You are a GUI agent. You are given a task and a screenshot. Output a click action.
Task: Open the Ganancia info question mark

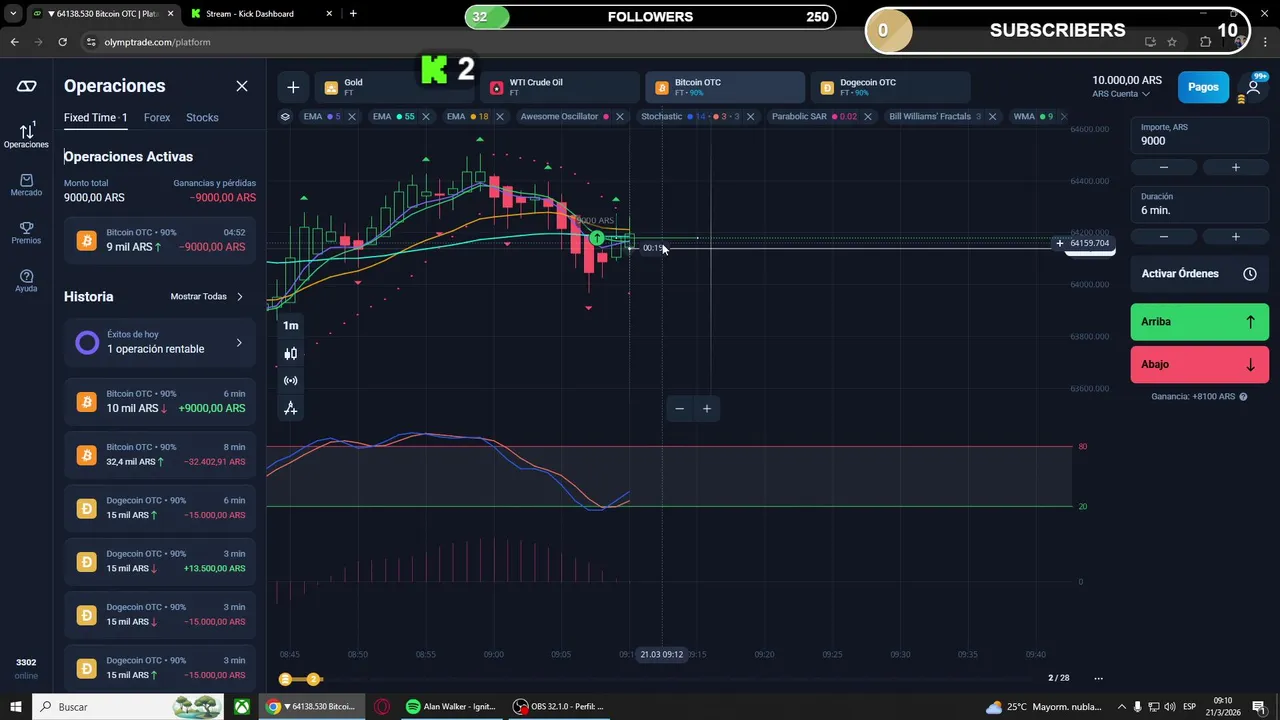[1243, 397]
